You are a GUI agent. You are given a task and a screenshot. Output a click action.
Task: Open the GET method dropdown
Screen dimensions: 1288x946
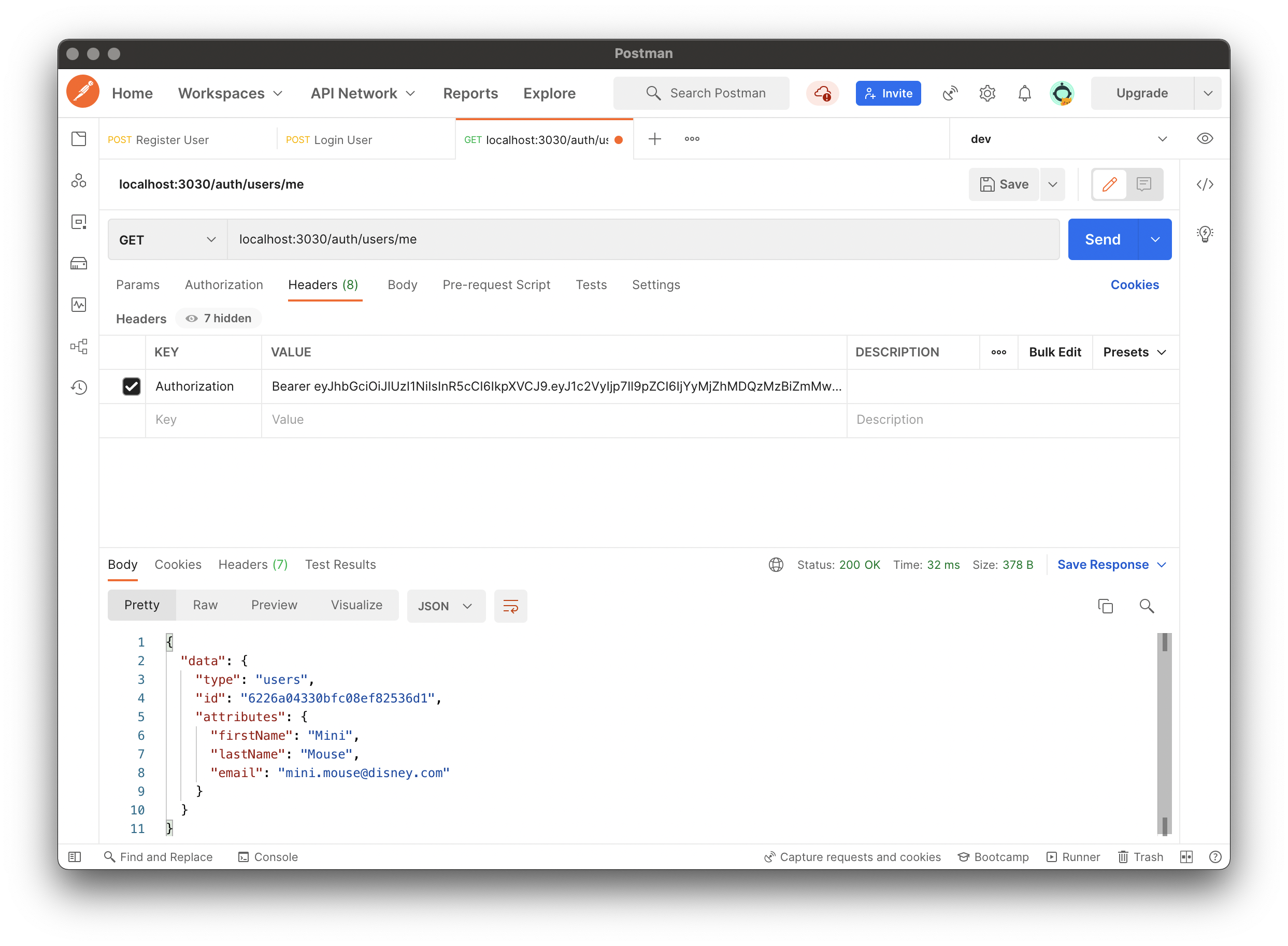(x=167, y=239)
